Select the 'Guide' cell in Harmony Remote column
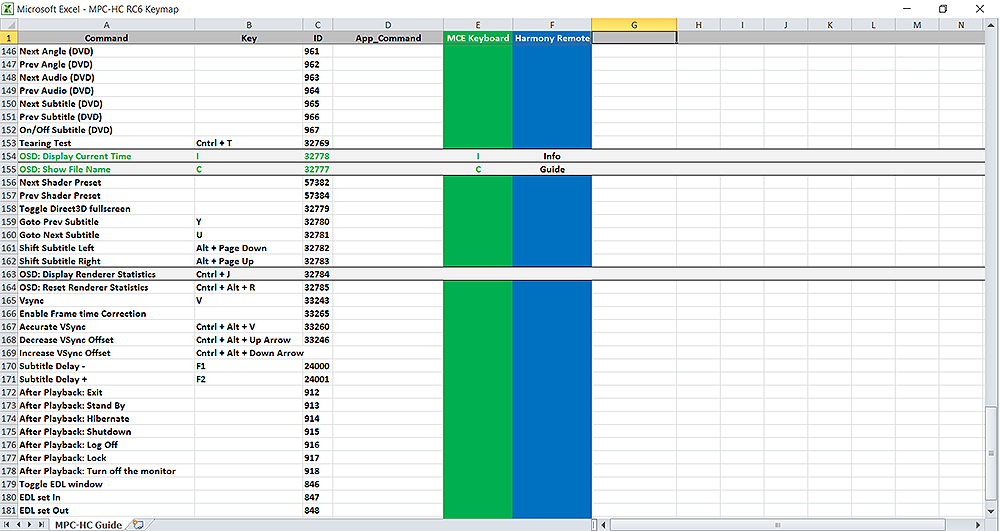Screen dimensions: 1000x531 pos(552,170)
